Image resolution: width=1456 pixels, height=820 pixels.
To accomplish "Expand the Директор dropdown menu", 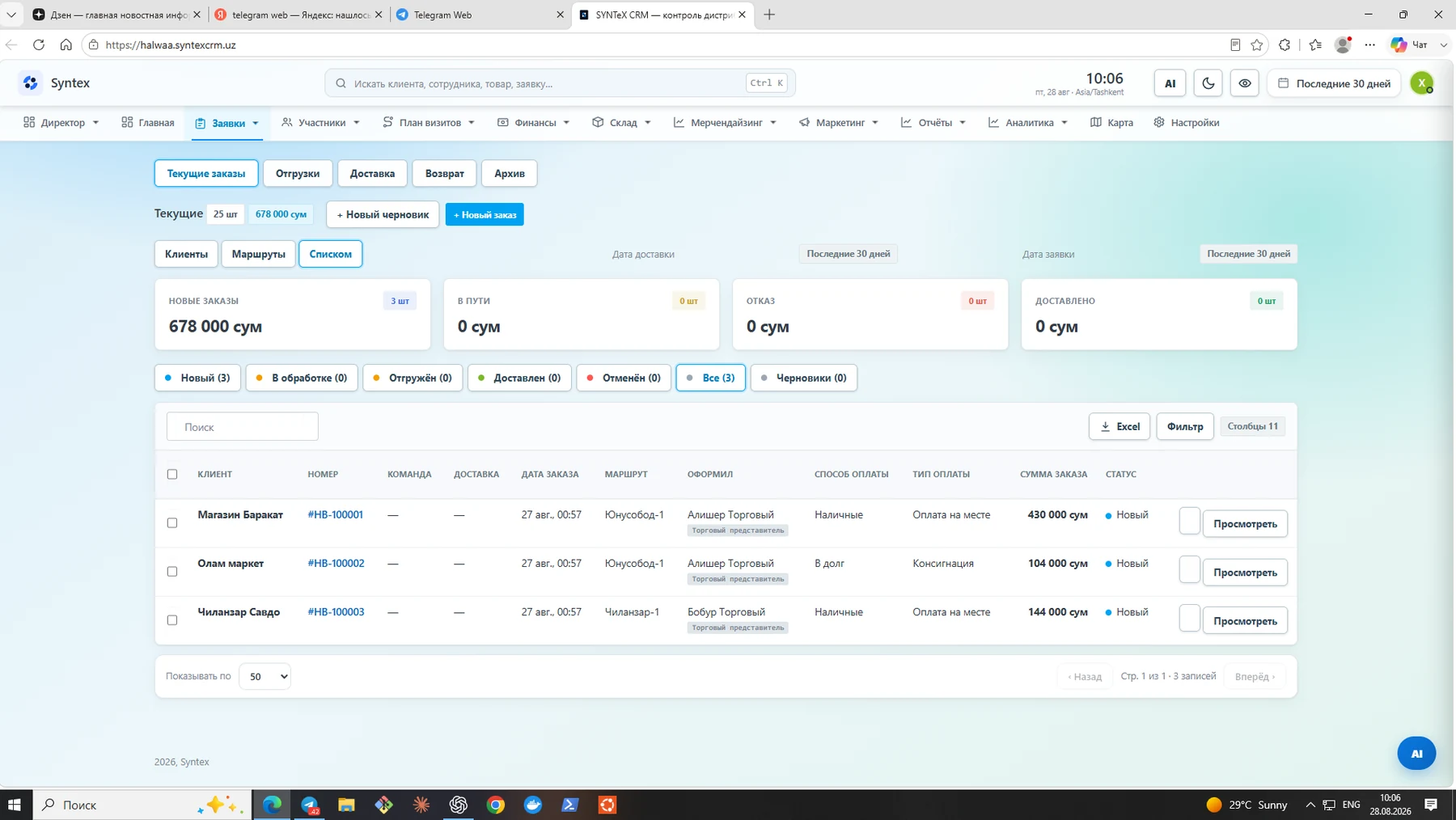I will coord(61,123).
